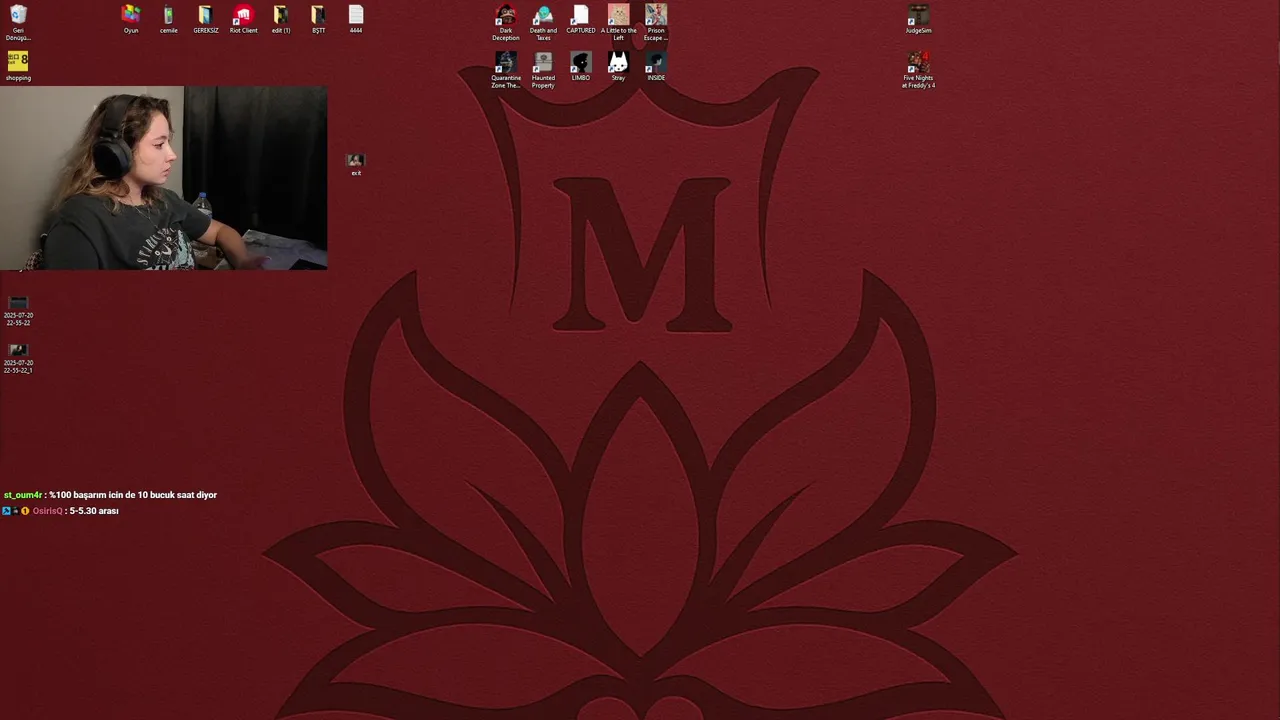Select the 2025-07-20 22-55-22_1 file
The image size is (1280, 720).
tap(18, 358)
